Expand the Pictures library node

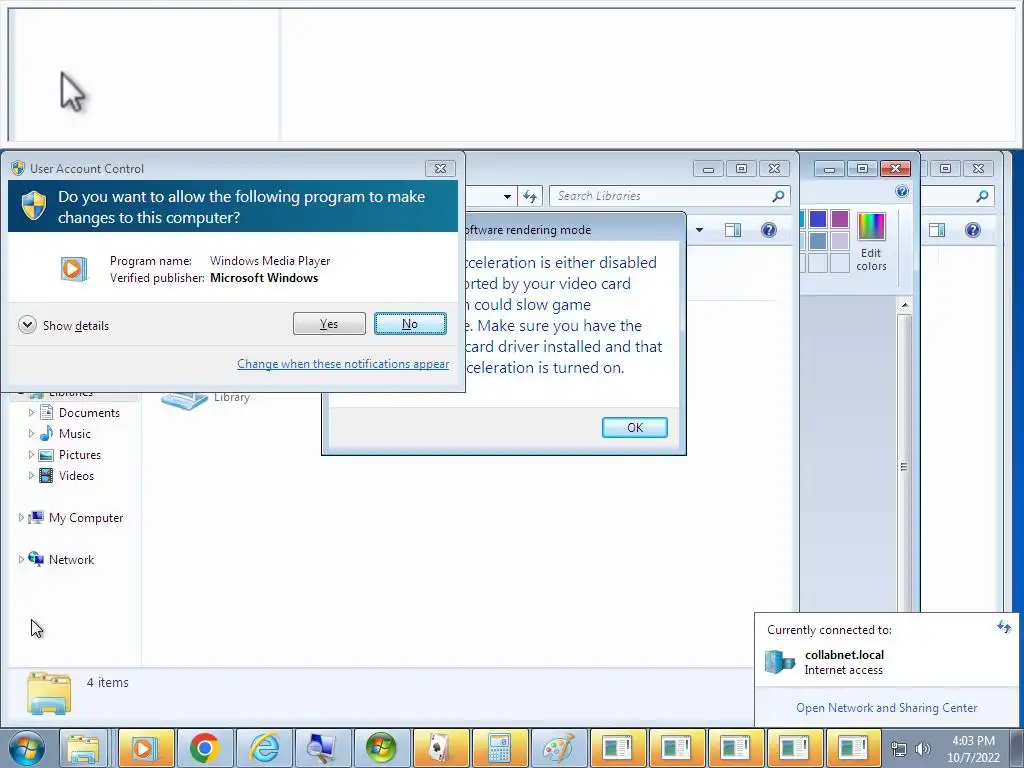pos(31,455)
